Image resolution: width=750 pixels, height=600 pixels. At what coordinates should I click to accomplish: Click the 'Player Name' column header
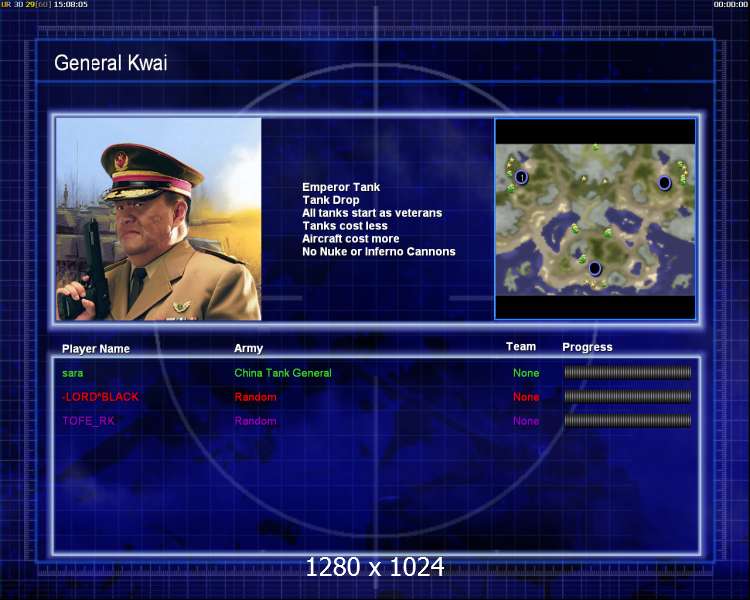pyautogui.click(x=96, y=349)
